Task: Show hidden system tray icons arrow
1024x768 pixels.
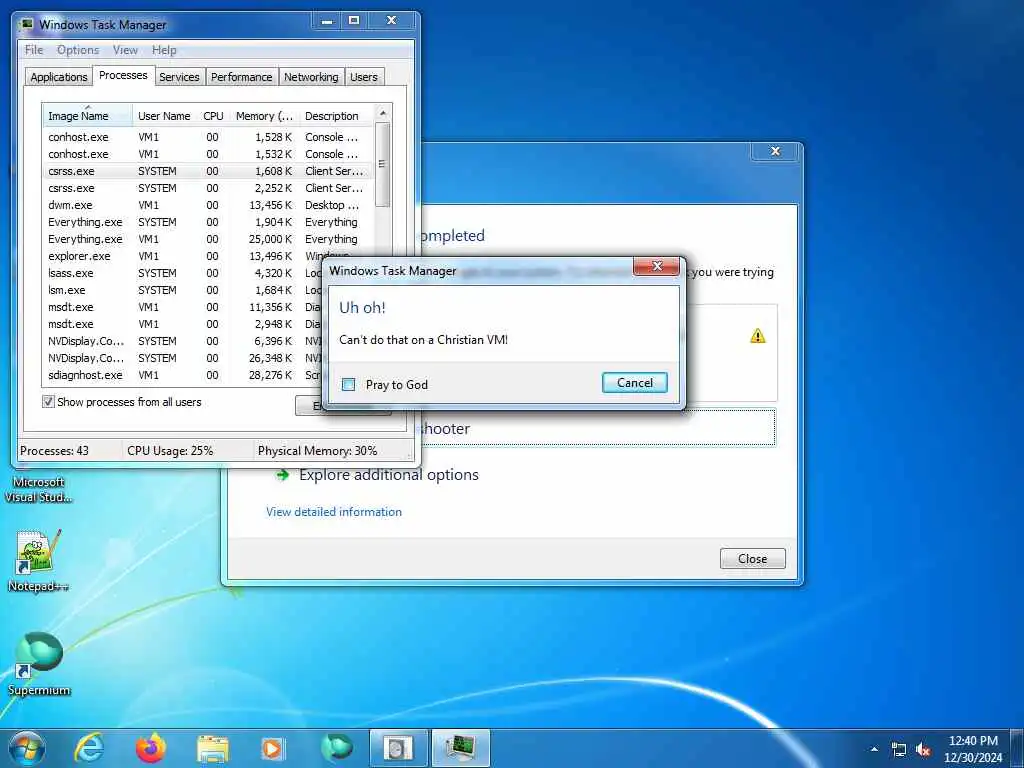Action: coord(874,749)
